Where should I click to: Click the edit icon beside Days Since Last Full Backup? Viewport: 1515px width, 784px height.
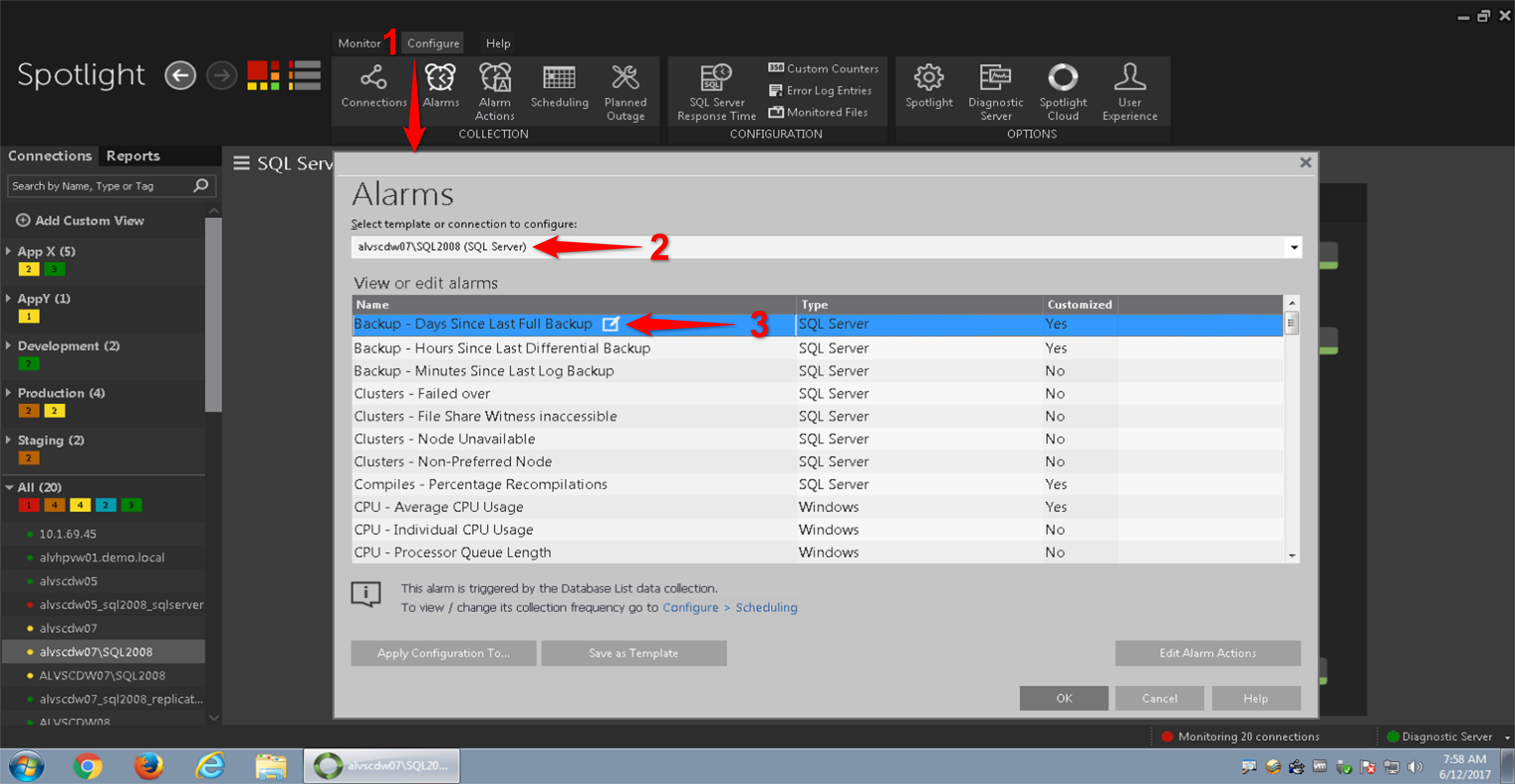610,323
